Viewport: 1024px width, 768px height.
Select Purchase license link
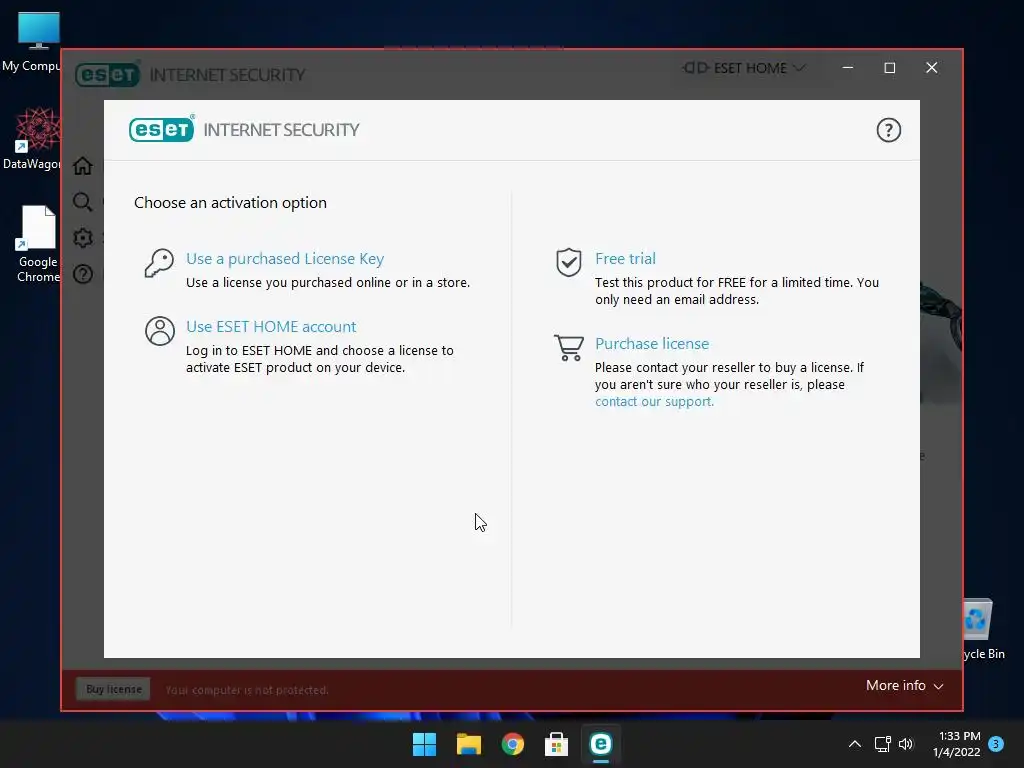click(x=652, y=344)
